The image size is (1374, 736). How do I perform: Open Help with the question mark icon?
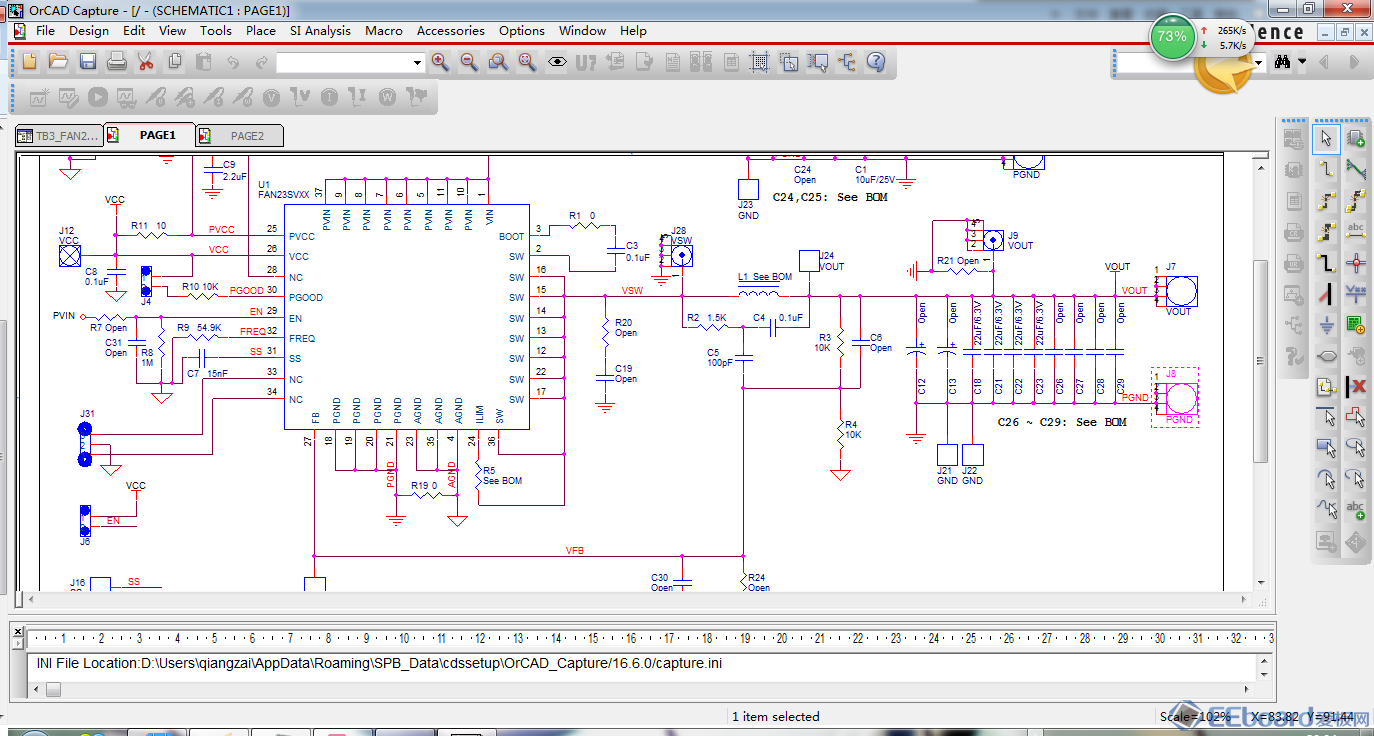coord(876,62)
